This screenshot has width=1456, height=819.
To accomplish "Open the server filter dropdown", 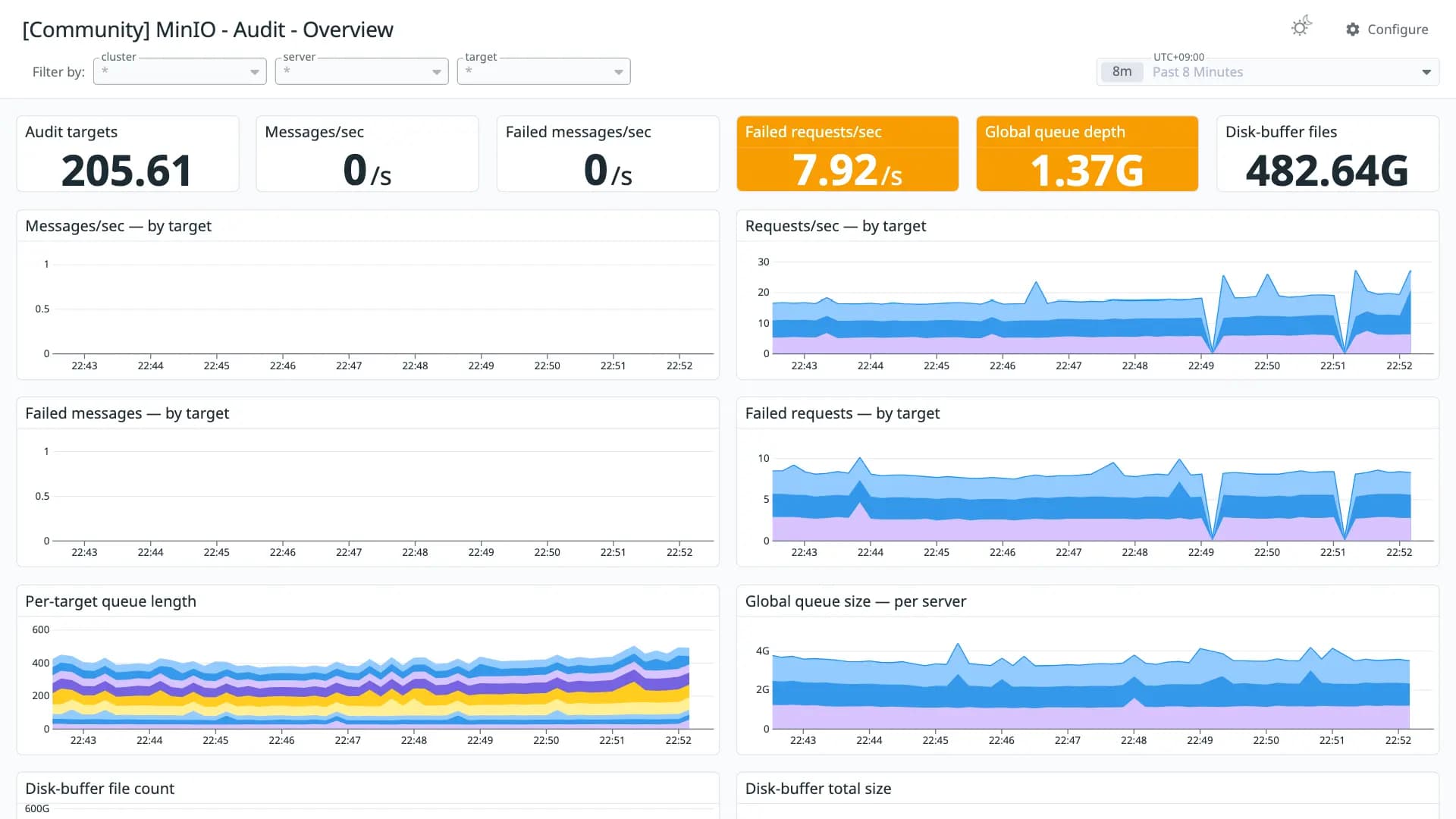I will tap(362, 71).
